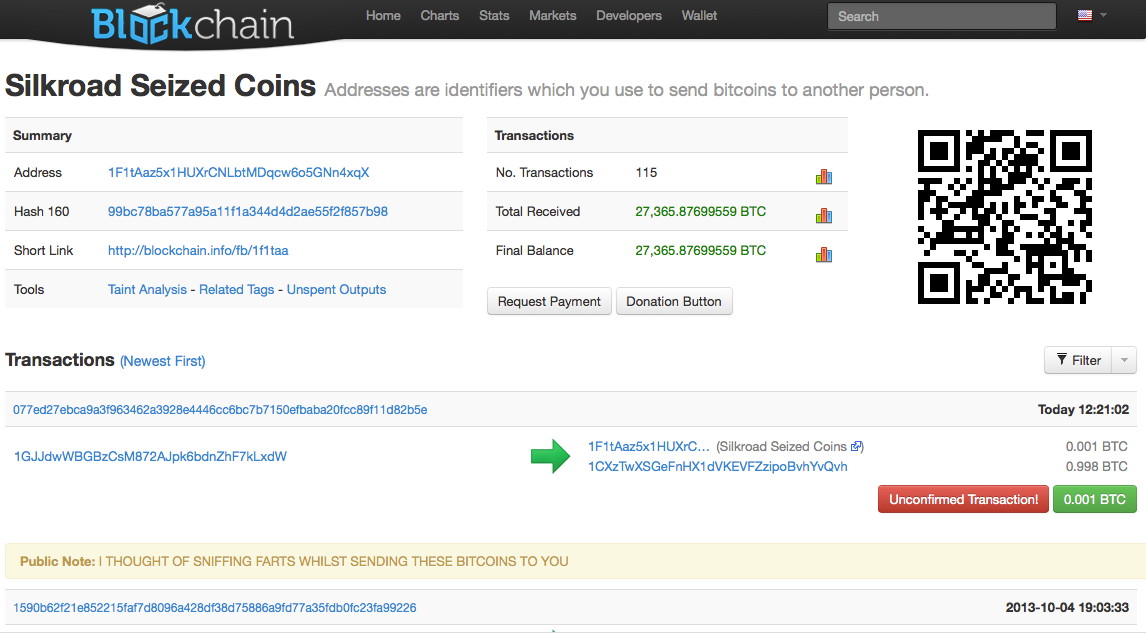The image size is (1146, 635).
Task: Click the Donation Button
Action: click(674, 300)
